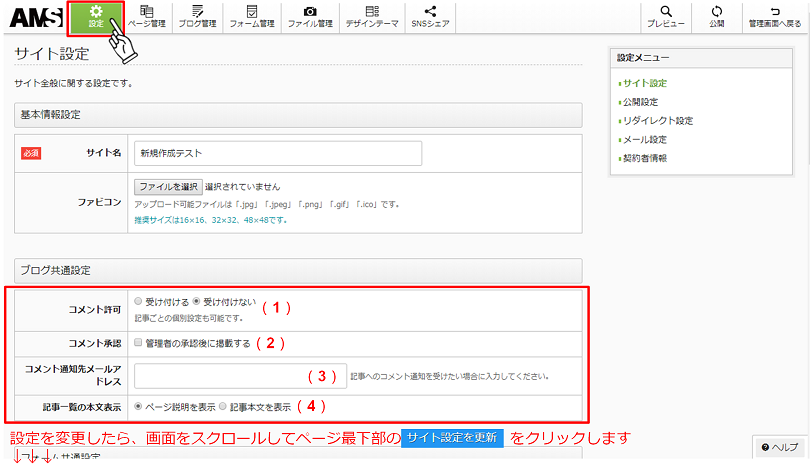Image resolution: width=810 pixels, height=471 pixels.
Task: Click the 必須 required badge
Action: [x=31, y=153]
